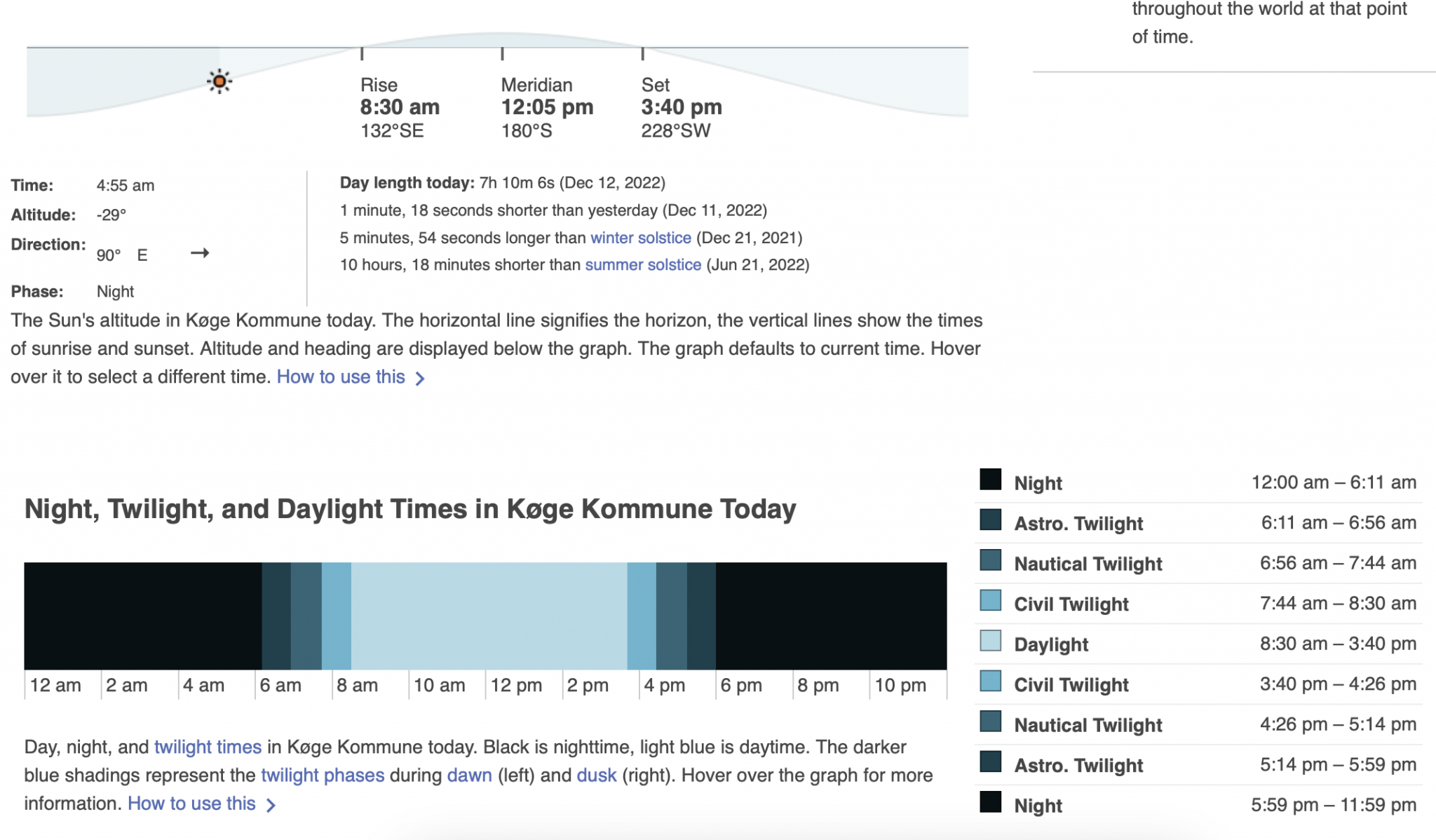
Task: Click the Night swatch for 5:59 pm row
Action: pos(990,802)
